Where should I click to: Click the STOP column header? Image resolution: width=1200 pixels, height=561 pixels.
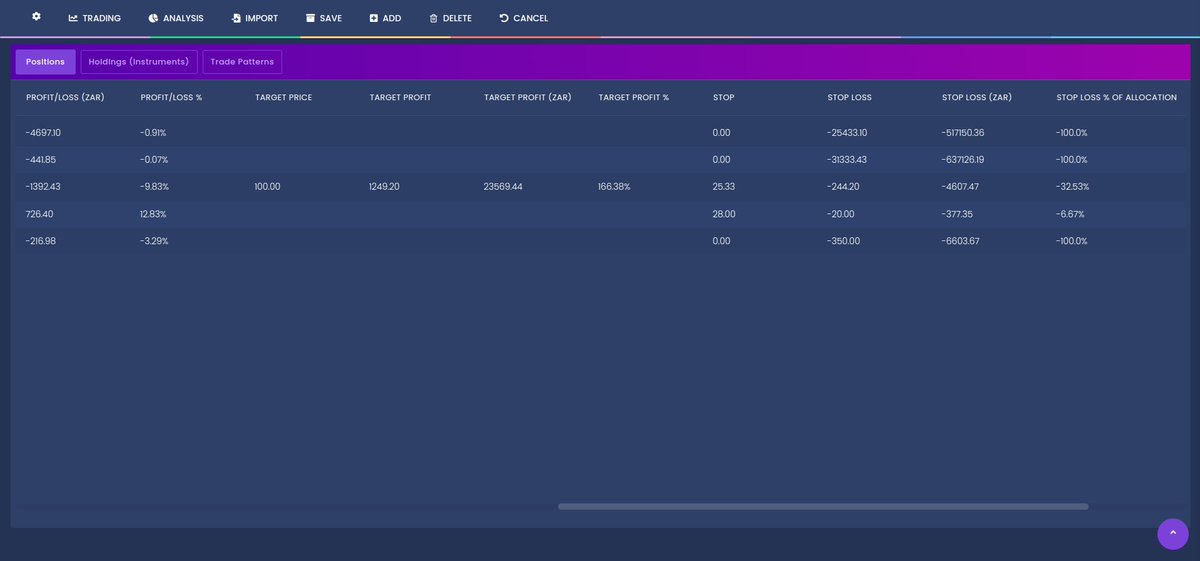(724, 98)
